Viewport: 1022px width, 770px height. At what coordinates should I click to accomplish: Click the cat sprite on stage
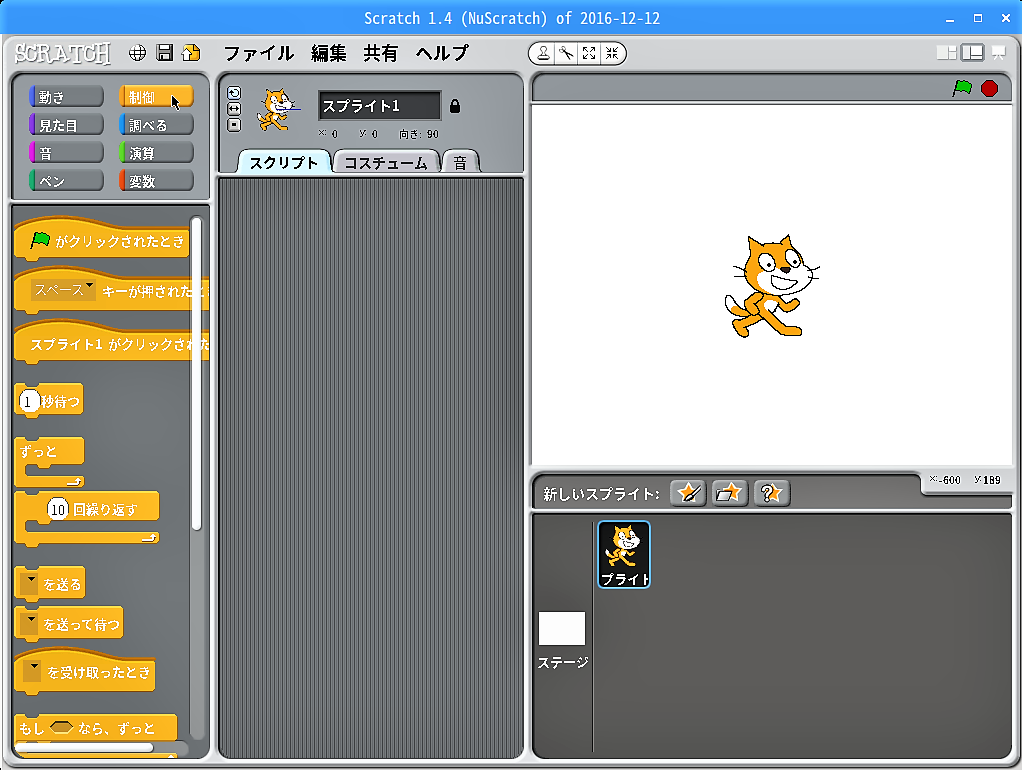click(772, 286)
